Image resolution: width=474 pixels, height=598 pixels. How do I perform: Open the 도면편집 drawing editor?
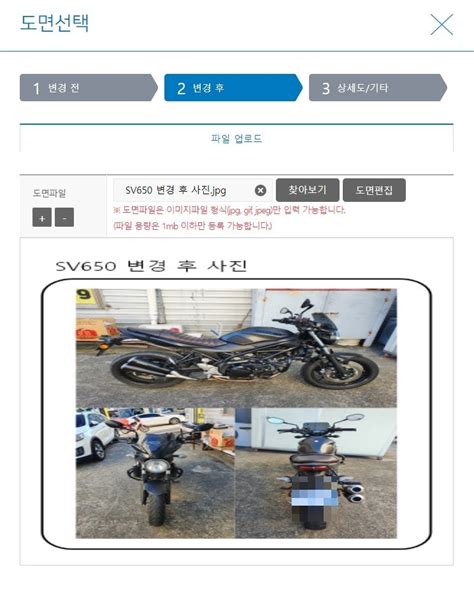click(374, 190)
